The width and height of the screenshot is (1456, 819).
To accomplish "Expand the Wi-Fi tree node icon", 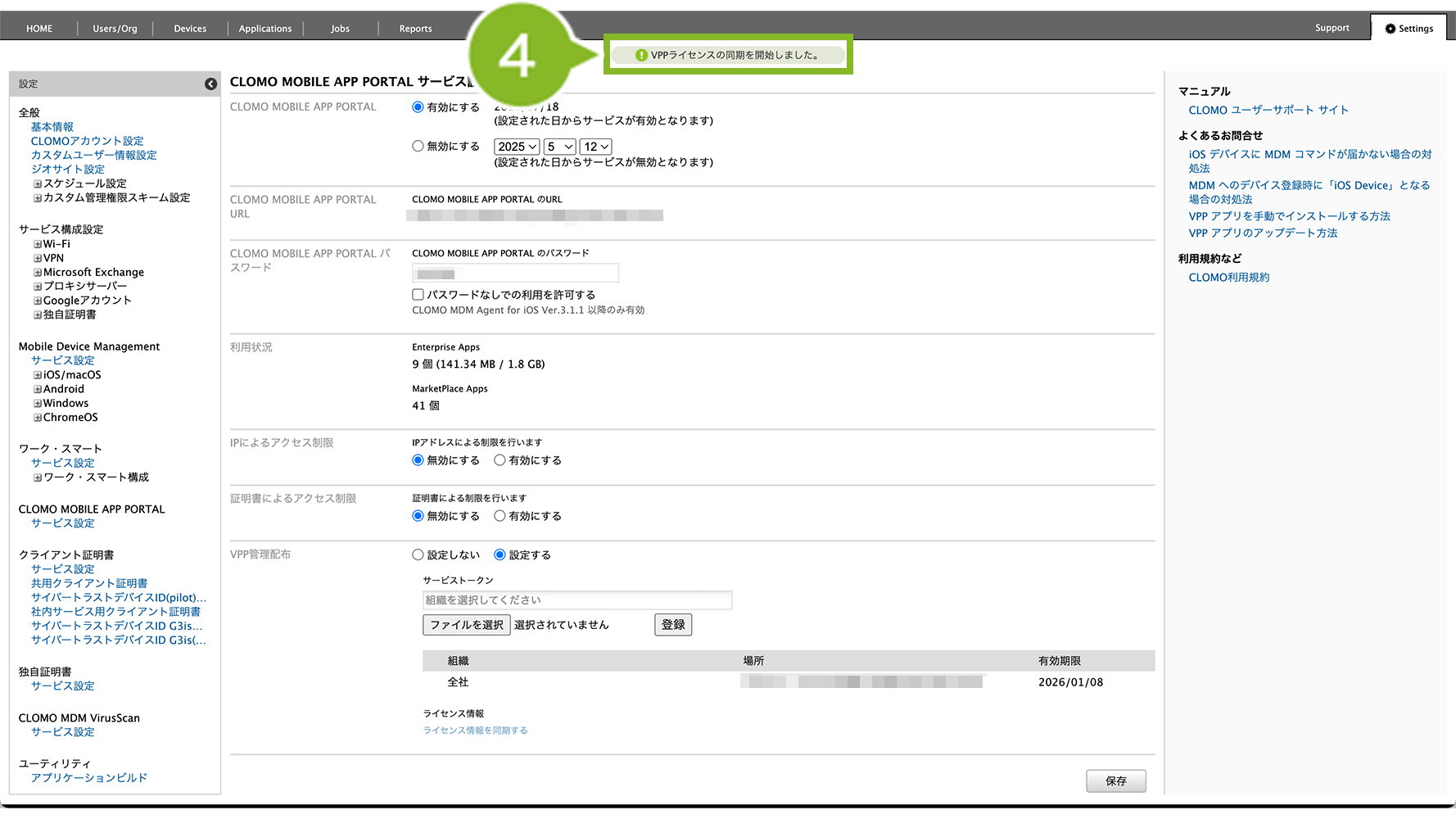I will [x=38, y=244].
